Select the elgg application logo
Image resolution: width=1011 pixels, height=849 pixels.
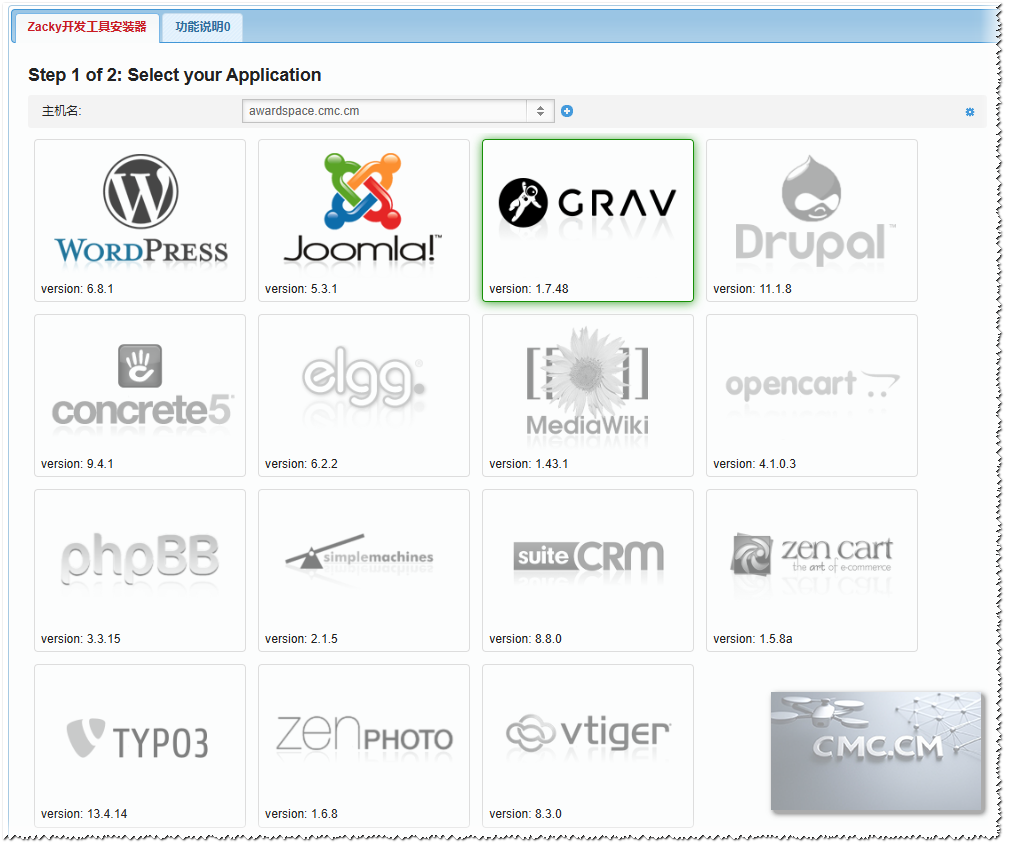[364, 377]
